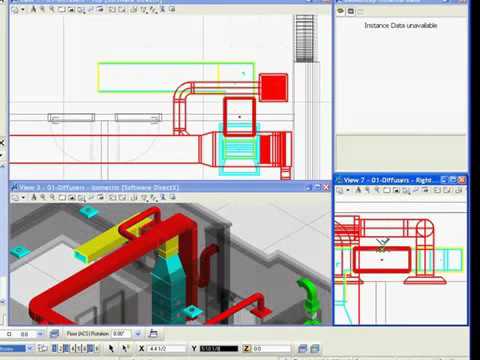Click the Z coordinate input field
Screen dimensions: 480x360
click(x=272, y=349)
